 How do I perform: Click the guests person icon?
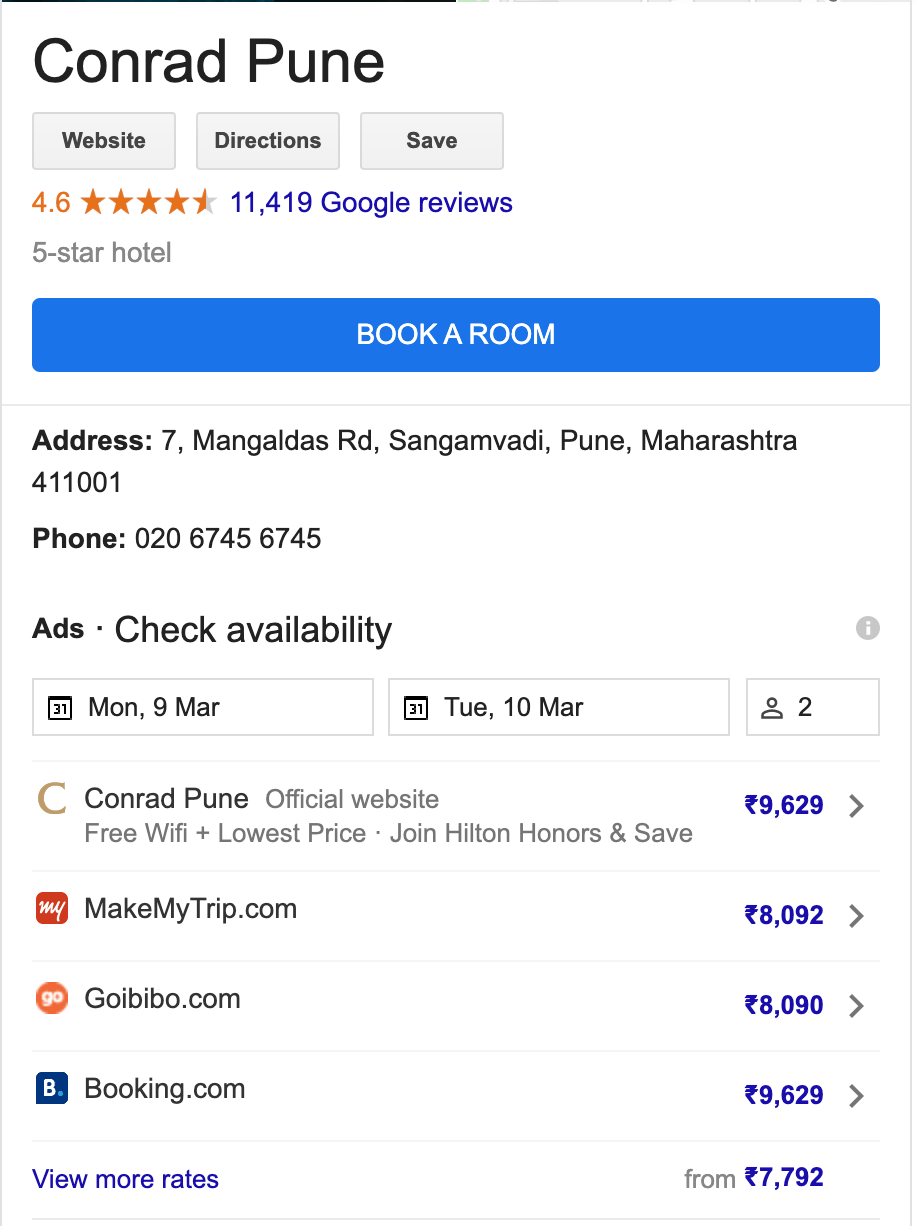click(772, 709)
